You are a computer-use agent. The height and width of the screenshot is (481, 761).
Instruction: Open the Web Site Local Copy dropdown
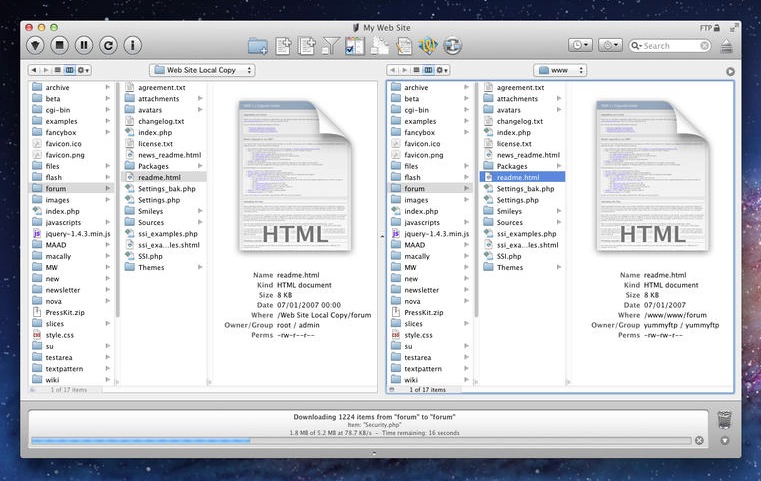201,70
